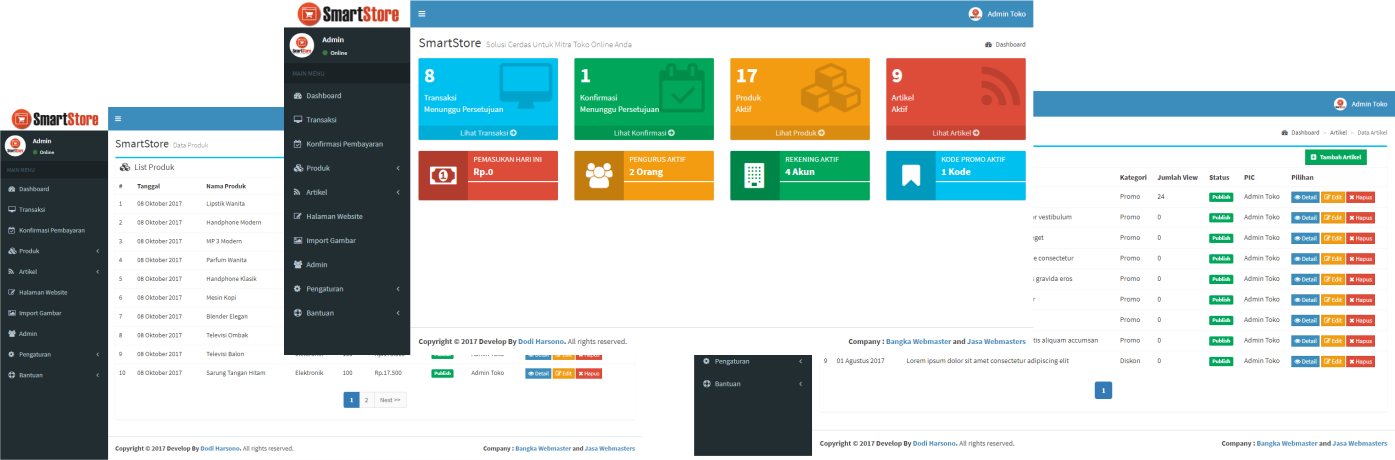Open Konfirmasi Pembayaran calendar icon, front sidebar
1395x460 pixels.
[x=298, y=144]
